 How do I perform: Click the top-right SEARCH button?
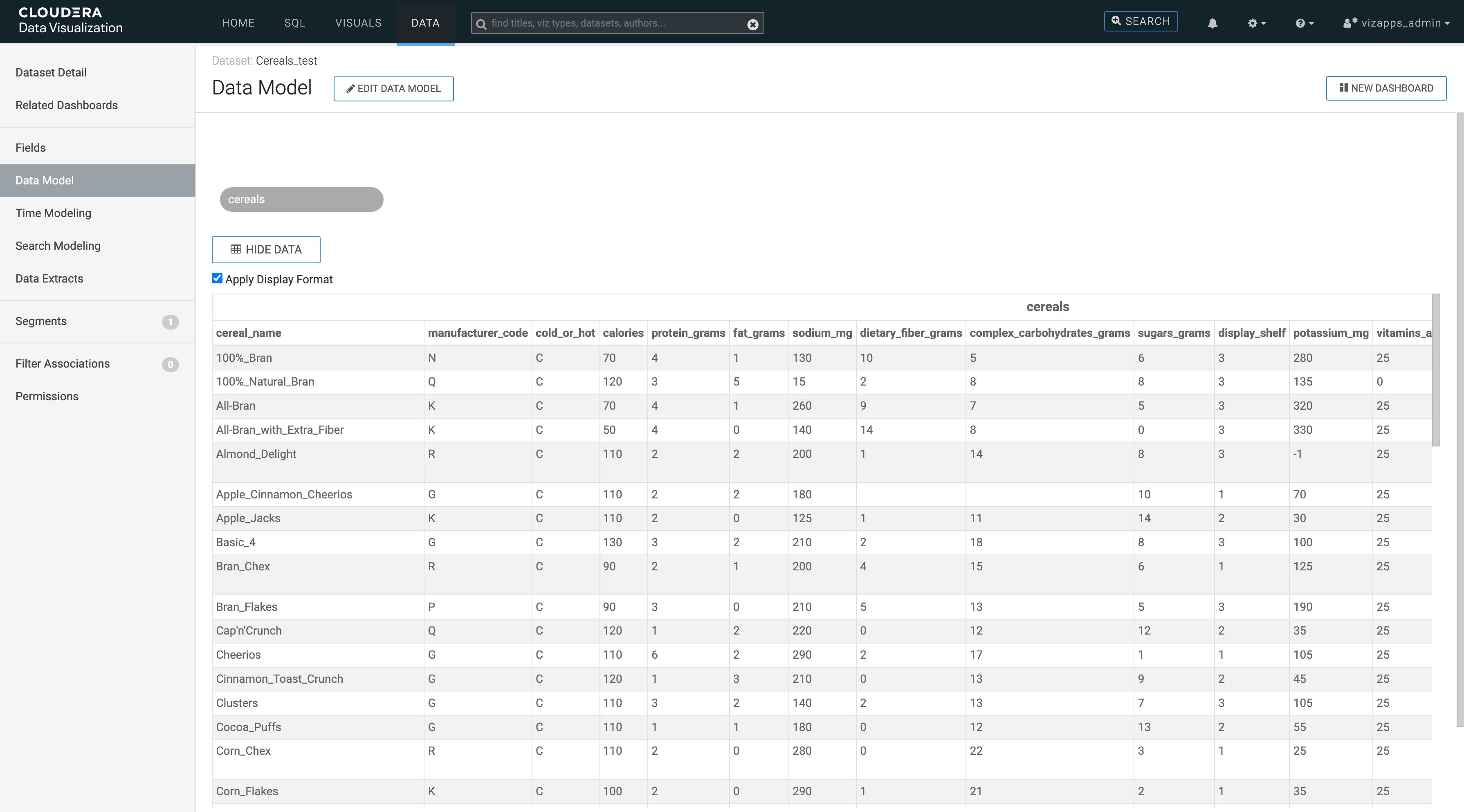click(x=1141, y=22)
